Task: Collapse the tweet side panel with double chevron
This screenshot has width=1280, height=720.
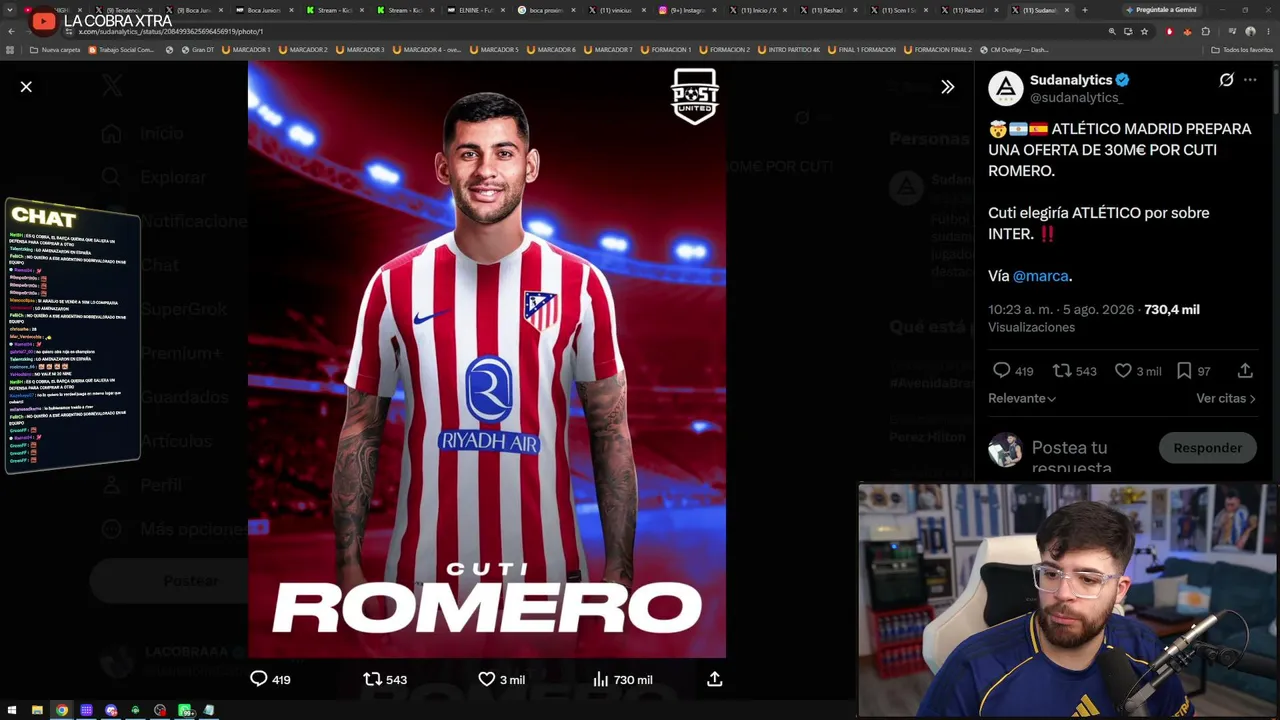Action: click(947, 87)
